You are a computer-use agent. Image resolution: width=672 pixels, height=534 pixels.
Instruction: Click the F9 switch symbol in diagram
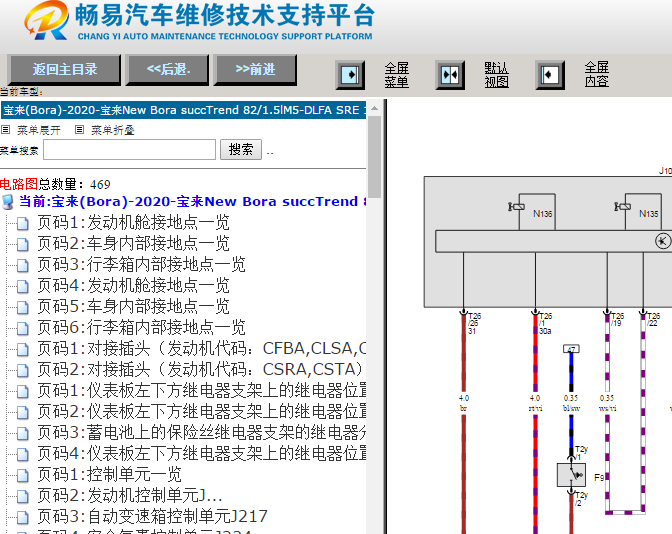[571, 475]
